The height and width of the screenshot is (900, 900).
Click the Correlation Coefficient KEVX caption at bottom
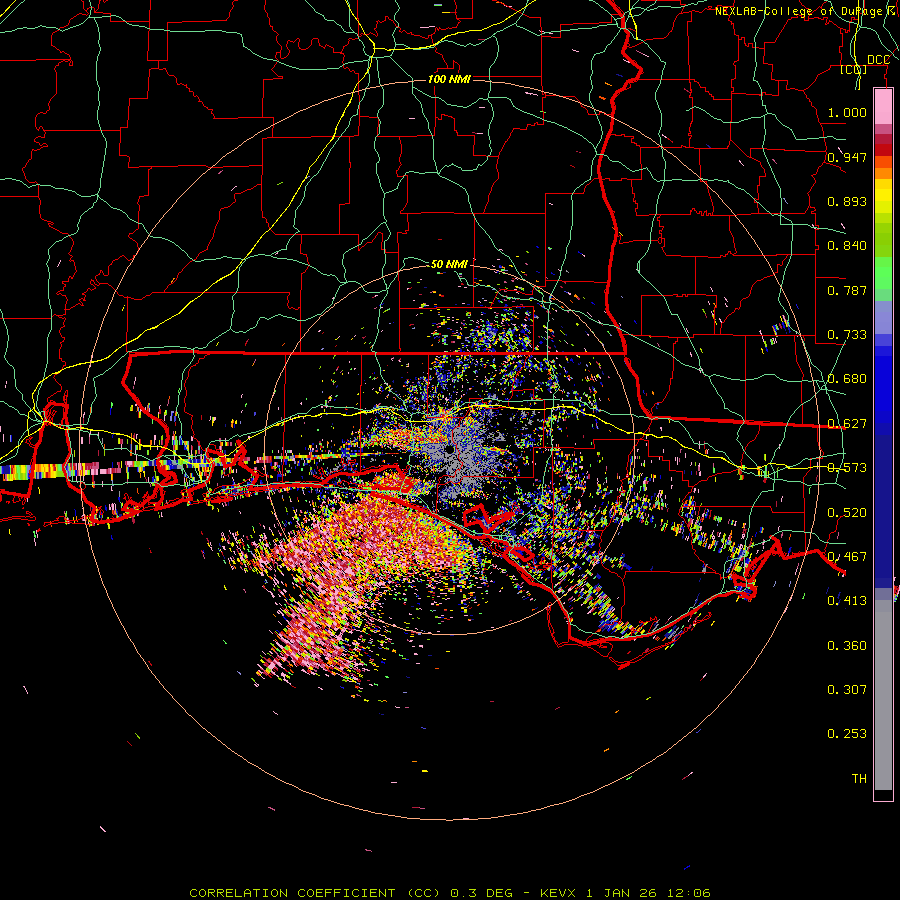pyautogui.click(x=449, y=893)
